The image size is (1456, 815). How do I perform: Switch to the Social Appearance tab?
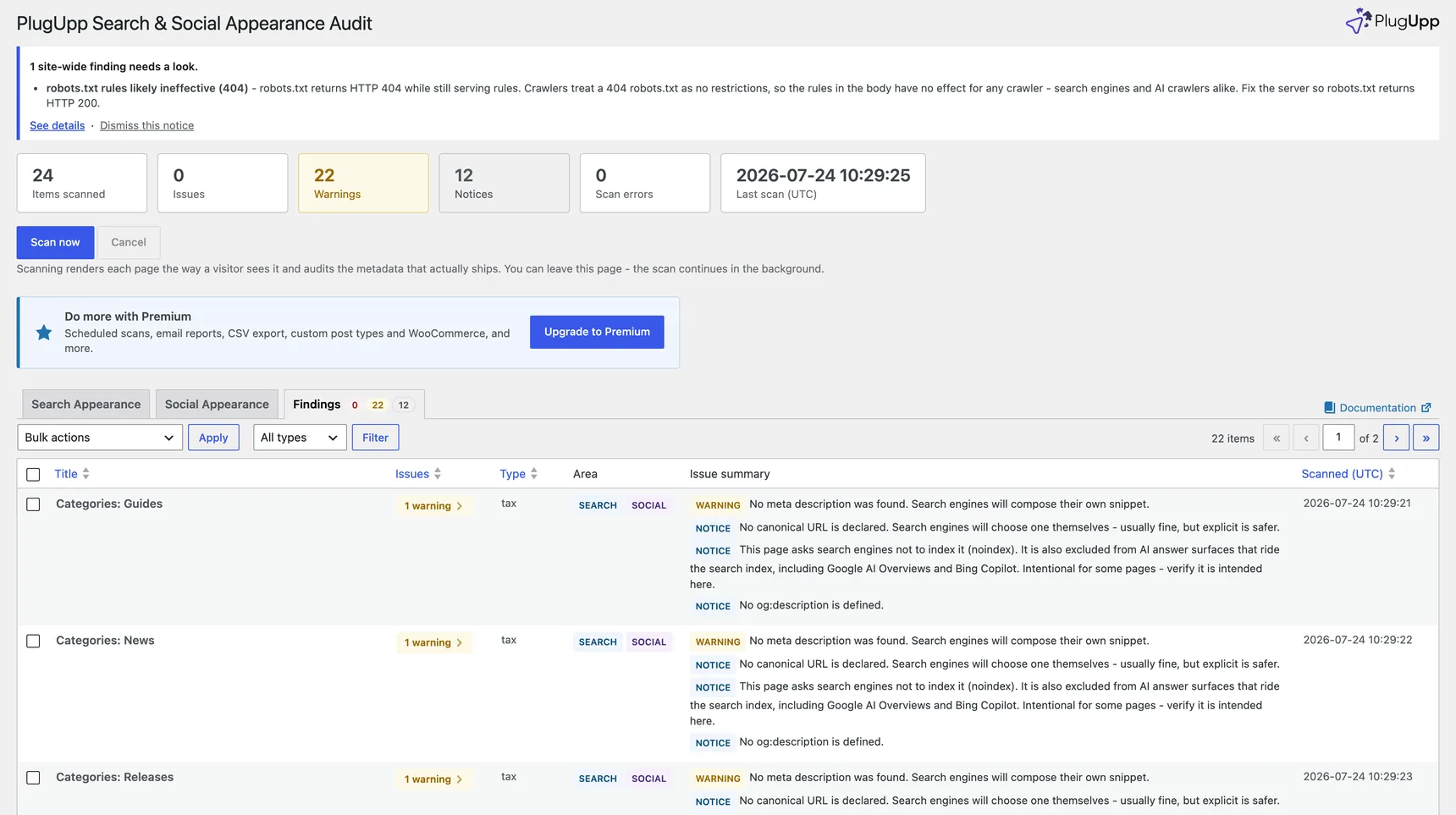click(217, 405)
